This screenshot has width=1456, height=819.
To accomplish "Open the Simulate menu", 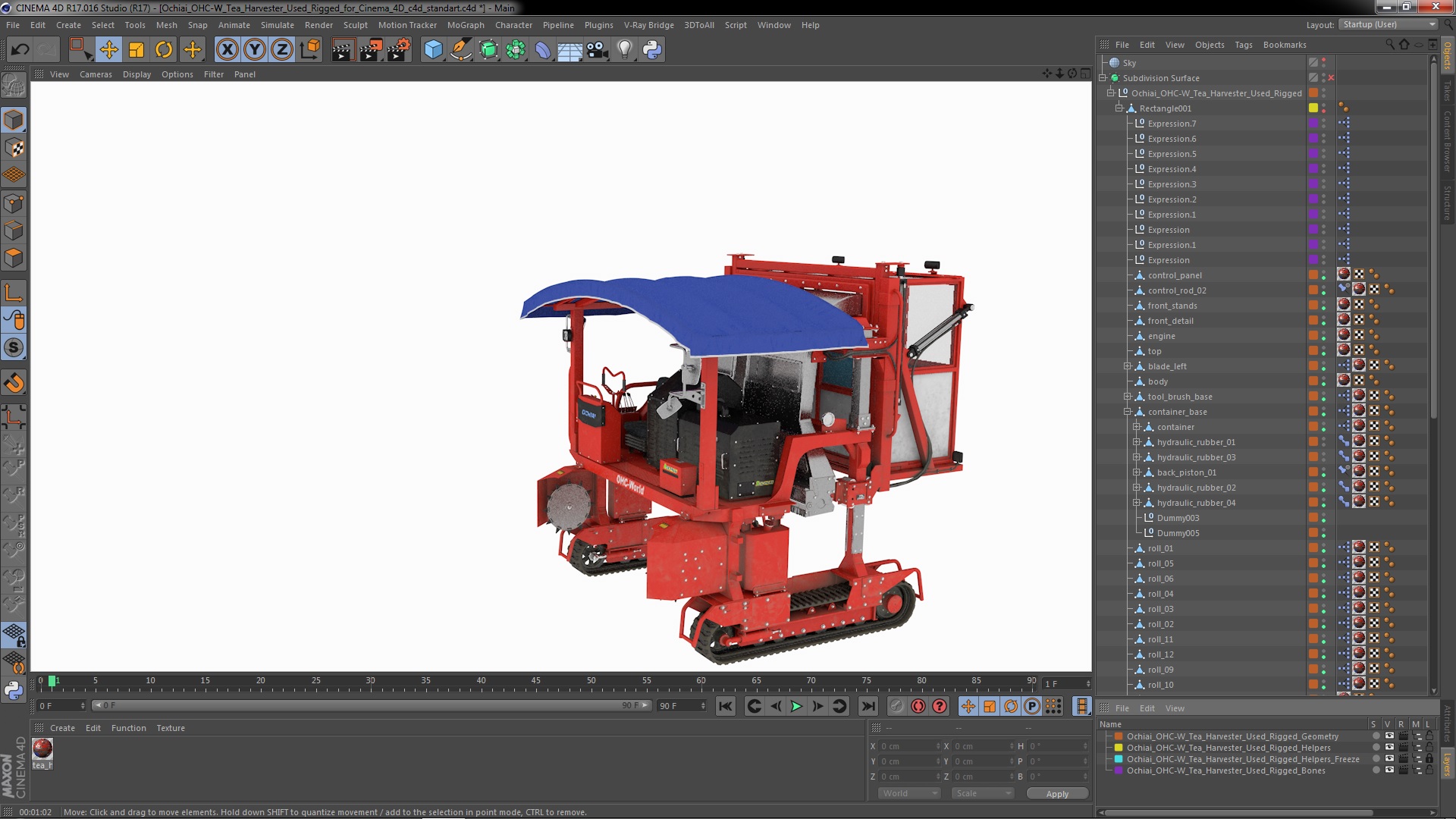I will (277, 25).
